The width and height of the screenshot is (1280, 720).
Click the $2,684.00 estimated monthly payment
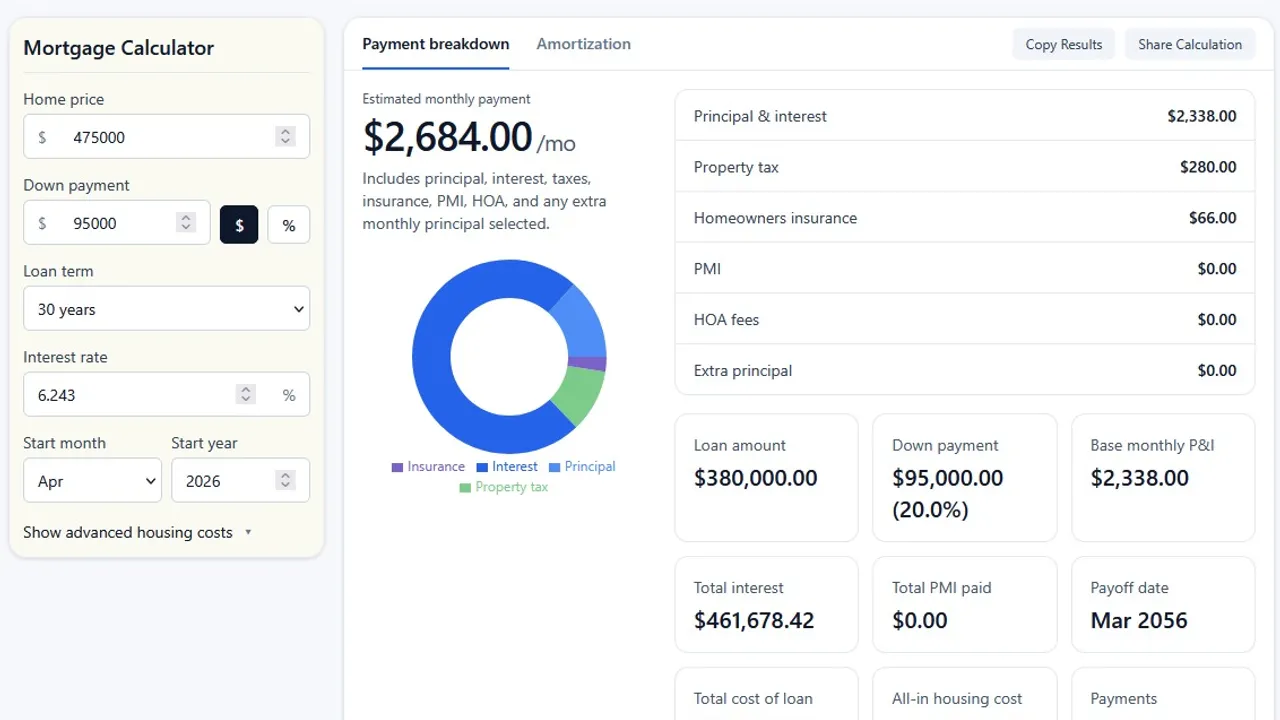[x=447, y=137]
